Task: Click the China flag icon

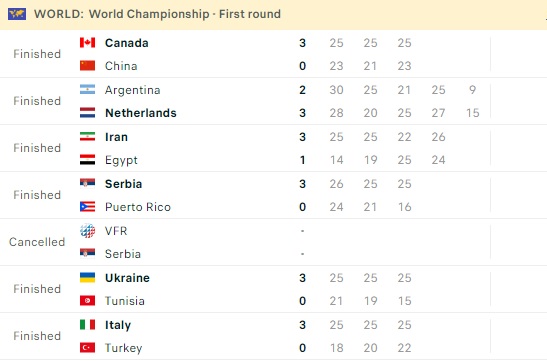Action: pyautogui.click(x=87, y=66)
